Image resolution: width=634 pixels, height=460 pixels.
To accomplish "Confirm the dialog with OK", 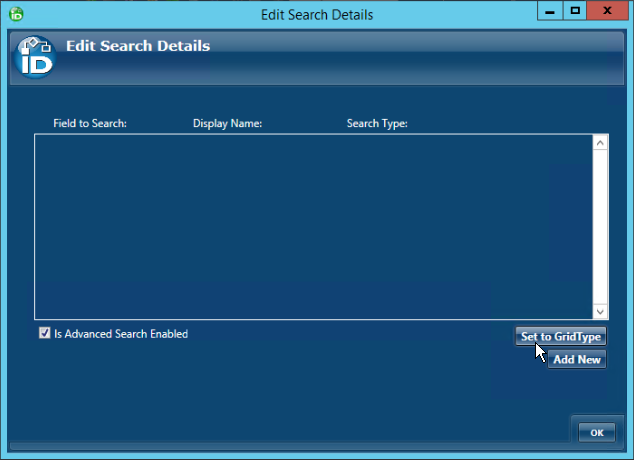I will tap(597, 433).
